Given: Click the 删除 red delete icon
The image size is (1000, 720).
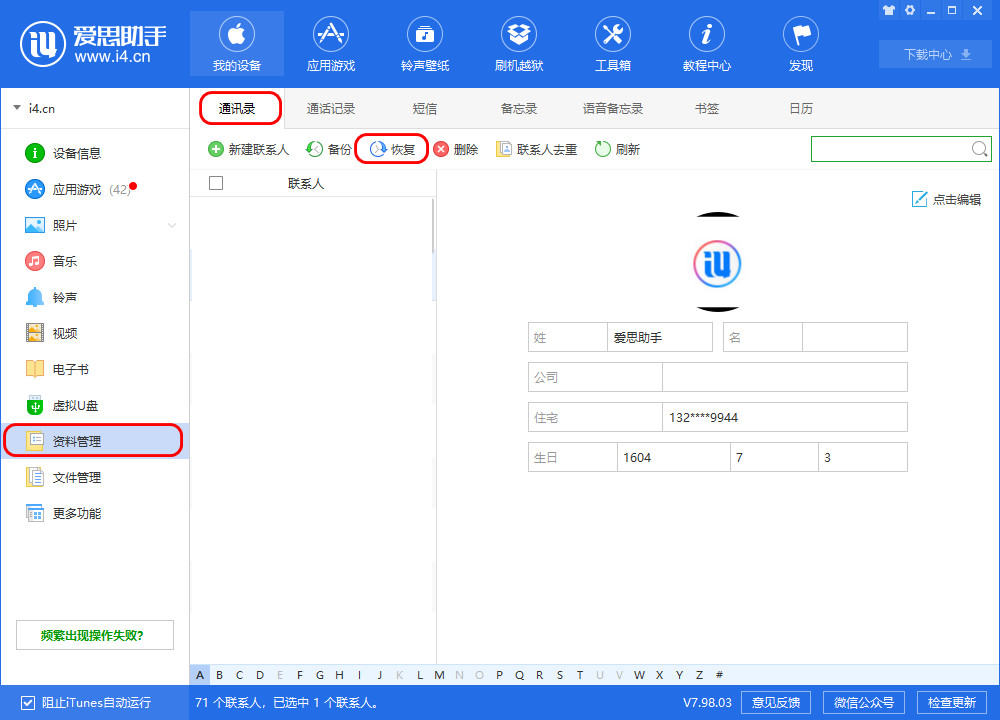Looking at the screenshot, I should (x=441, y=150).
